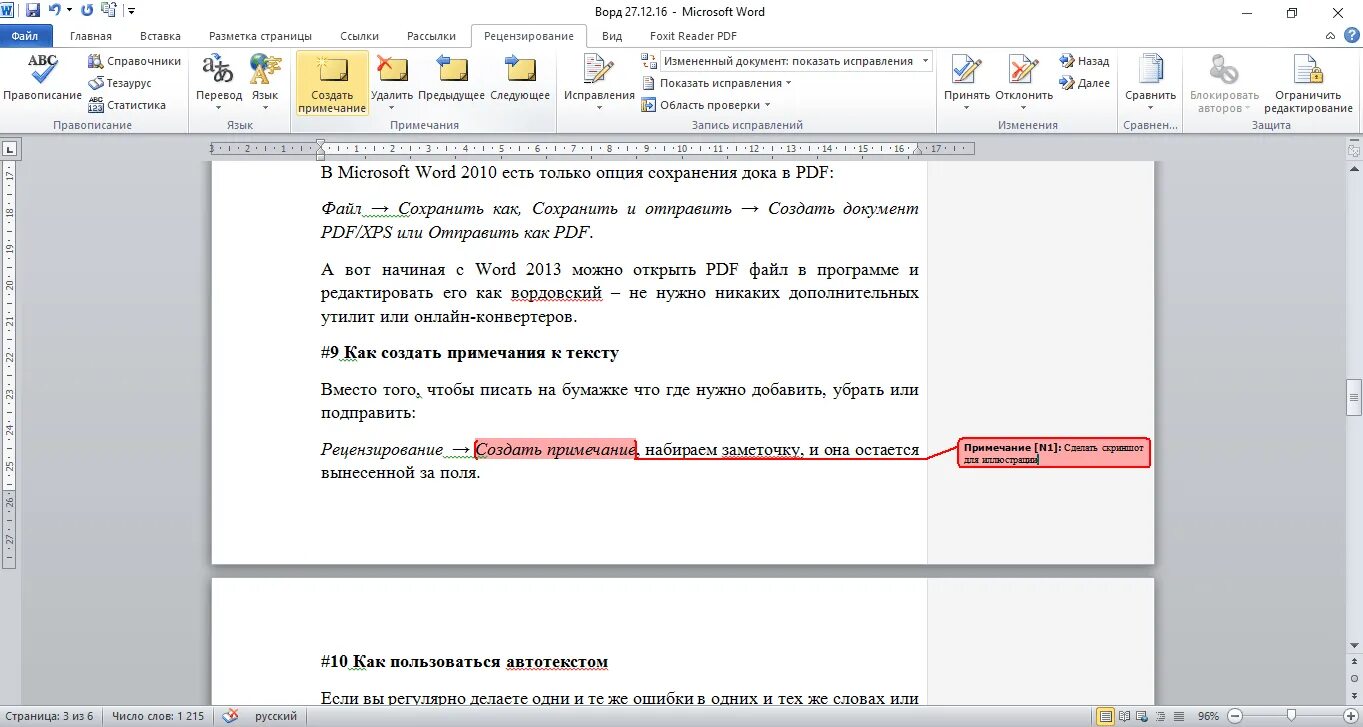The height and width of the screenshot is (727, 1363).
Task: Redo action in quick access toolbar
Action: (86, 11)
